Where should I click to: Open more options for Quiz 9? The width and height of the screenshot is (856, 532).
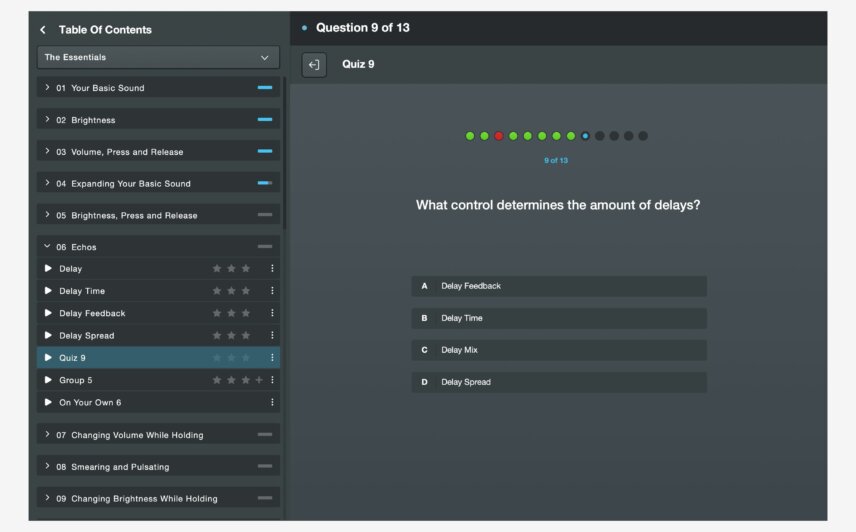coord(272,358)
